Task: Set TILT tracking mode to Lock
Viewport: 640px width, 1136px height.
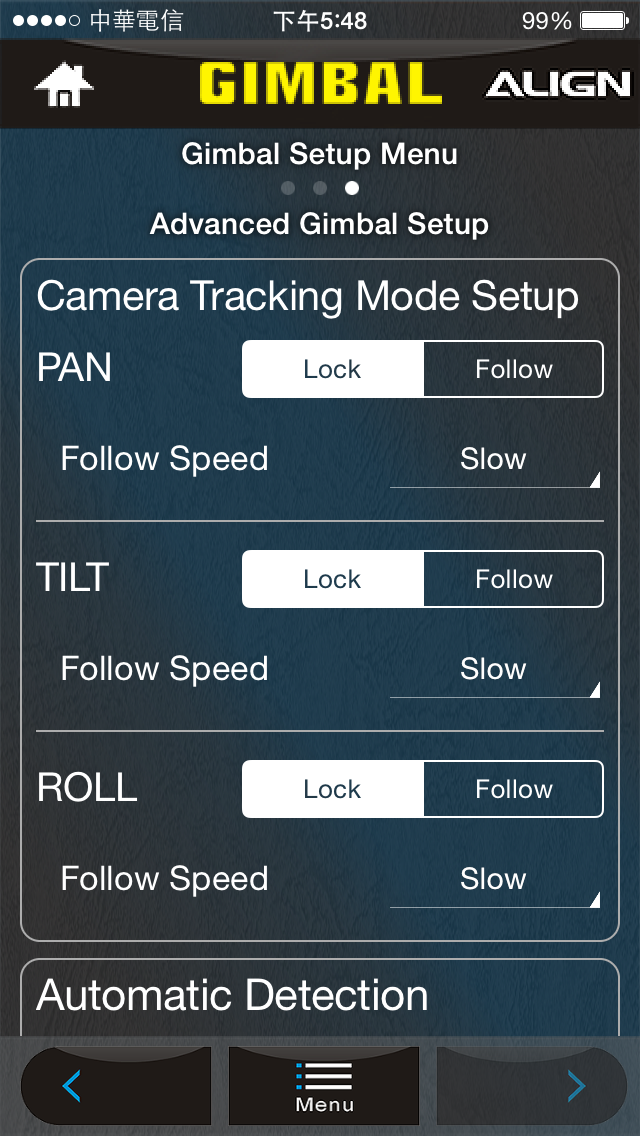Action: (331, 578)
